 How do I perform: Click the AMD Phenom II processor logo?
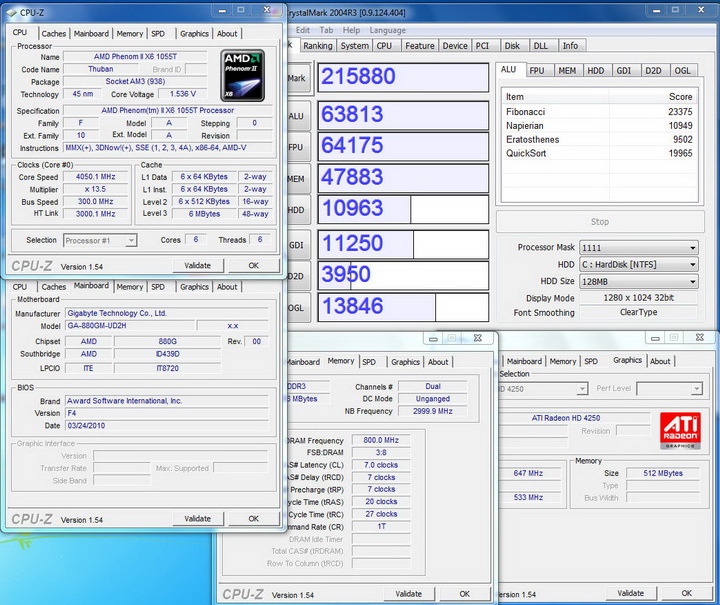point(243,75)
